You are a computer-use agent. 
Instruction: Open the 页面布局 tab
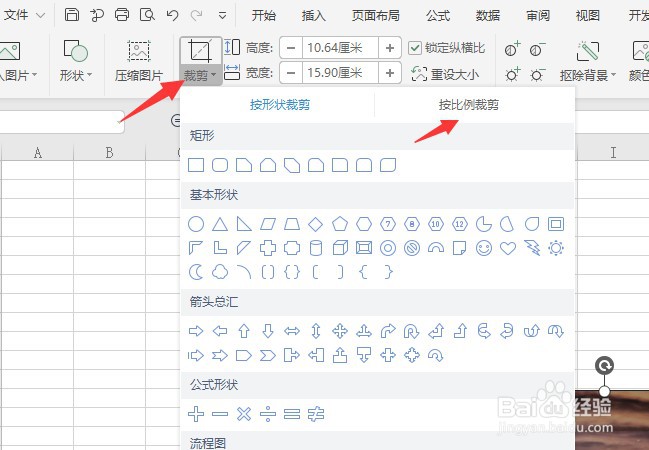[x=375, y=16]
